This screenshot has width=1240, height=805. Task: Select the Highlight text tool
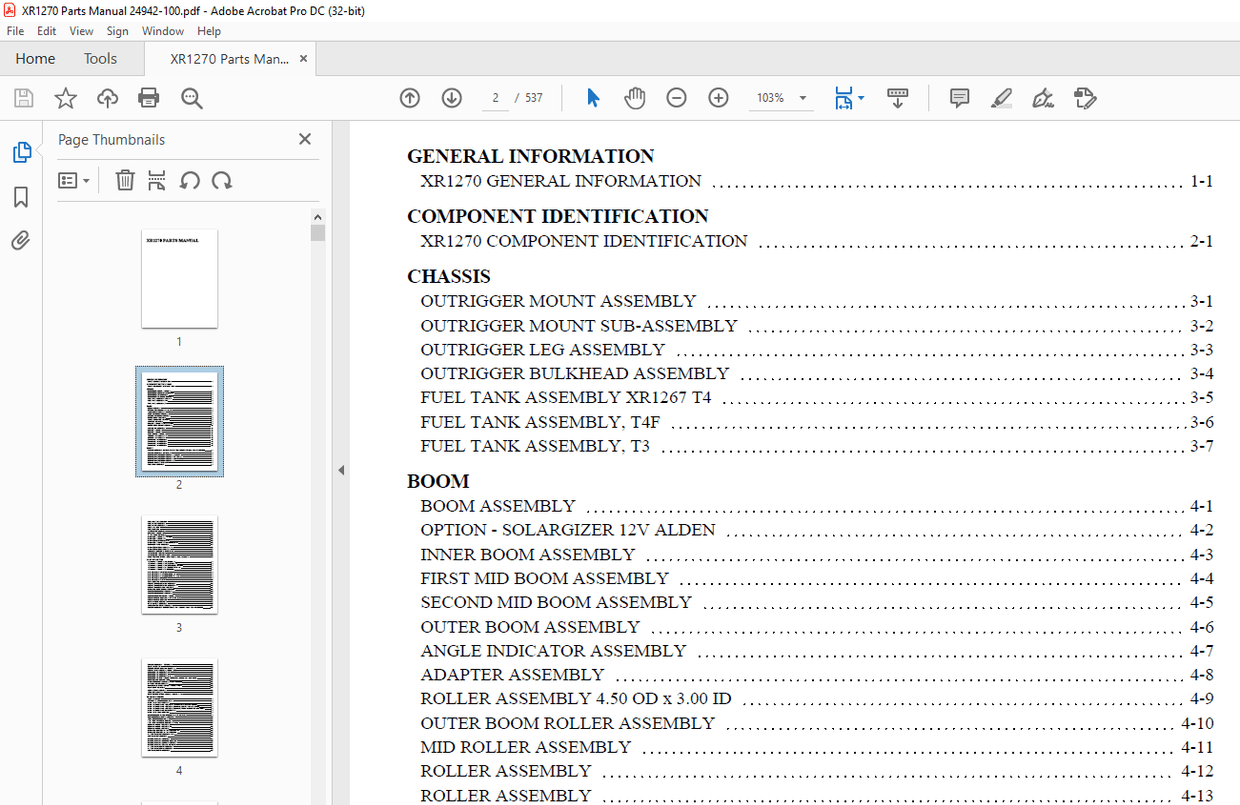coord(1002,98)
